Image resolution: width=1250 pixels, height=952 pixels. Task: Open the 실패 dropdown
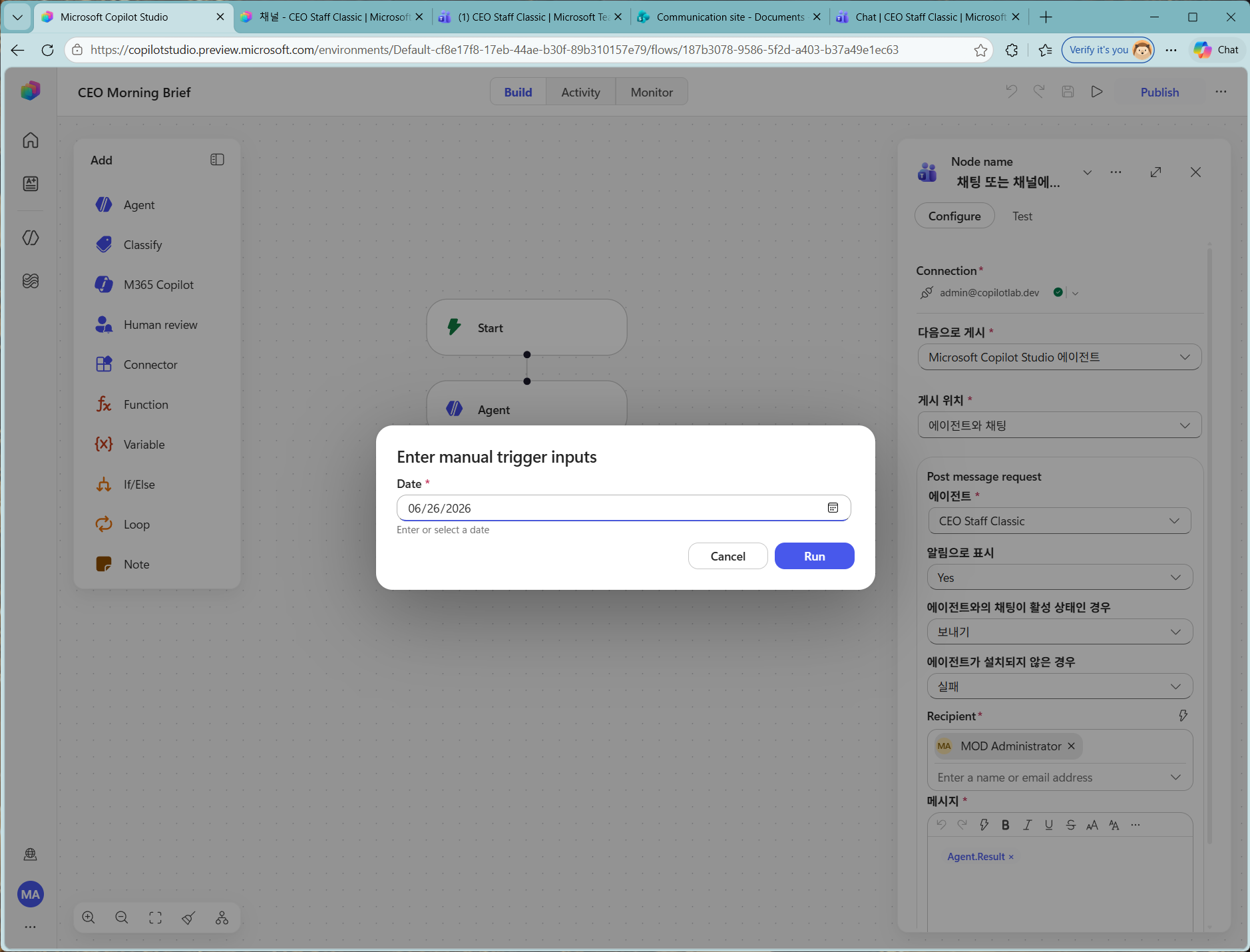(1060, 686)
